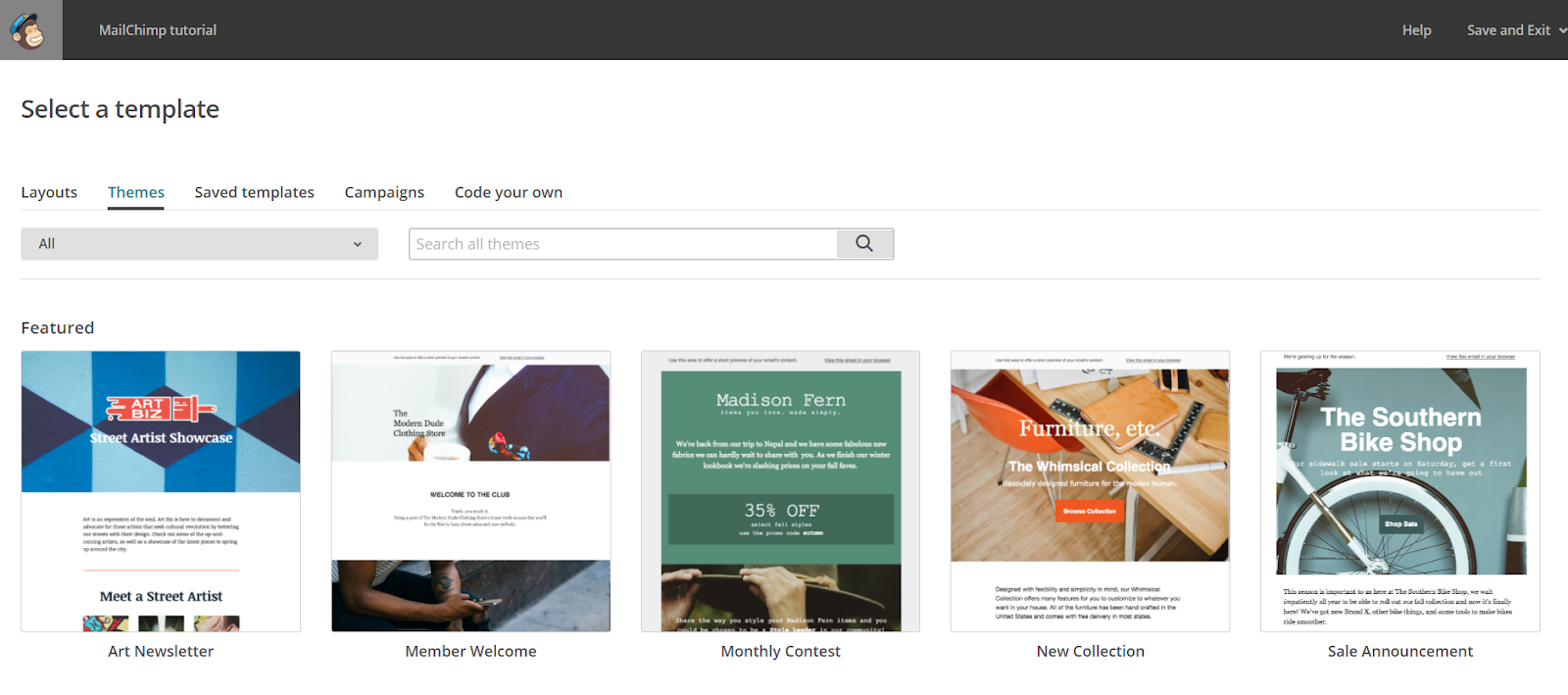This screenshot has height=695, width=1568.
Task: Pick the Member Welcome template thumbnail
Action: click(470, 491)
